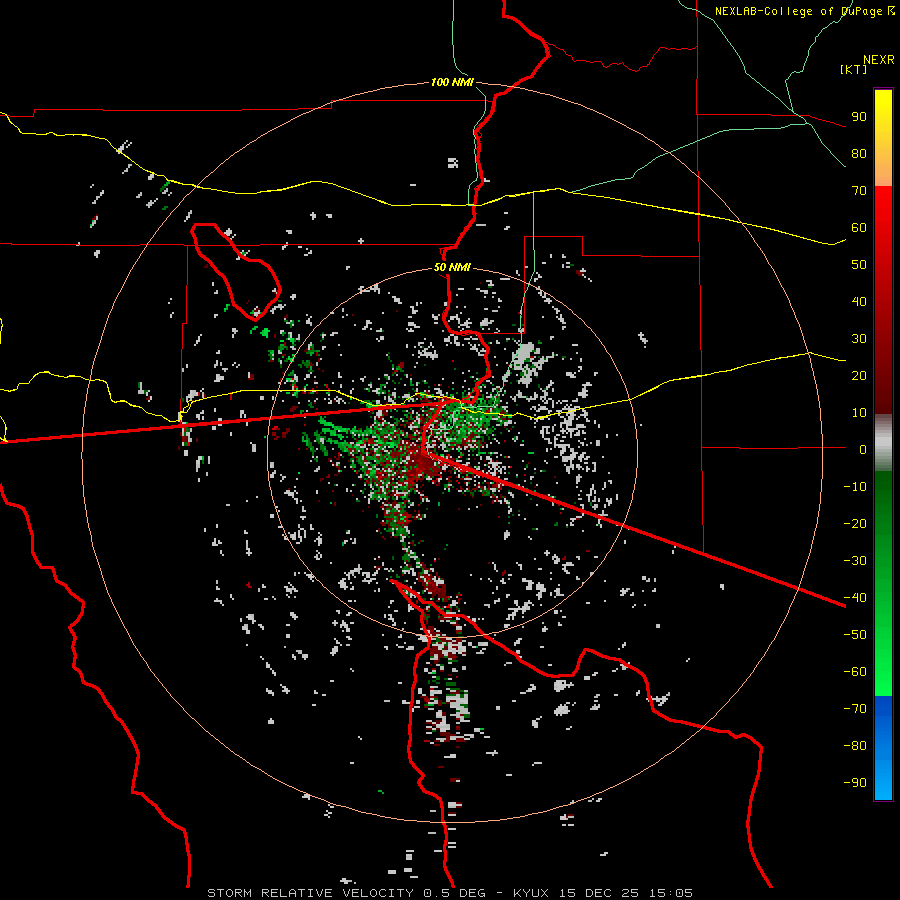Click the positive 30 scale value

pyautogui.click(x=859, y=339)
